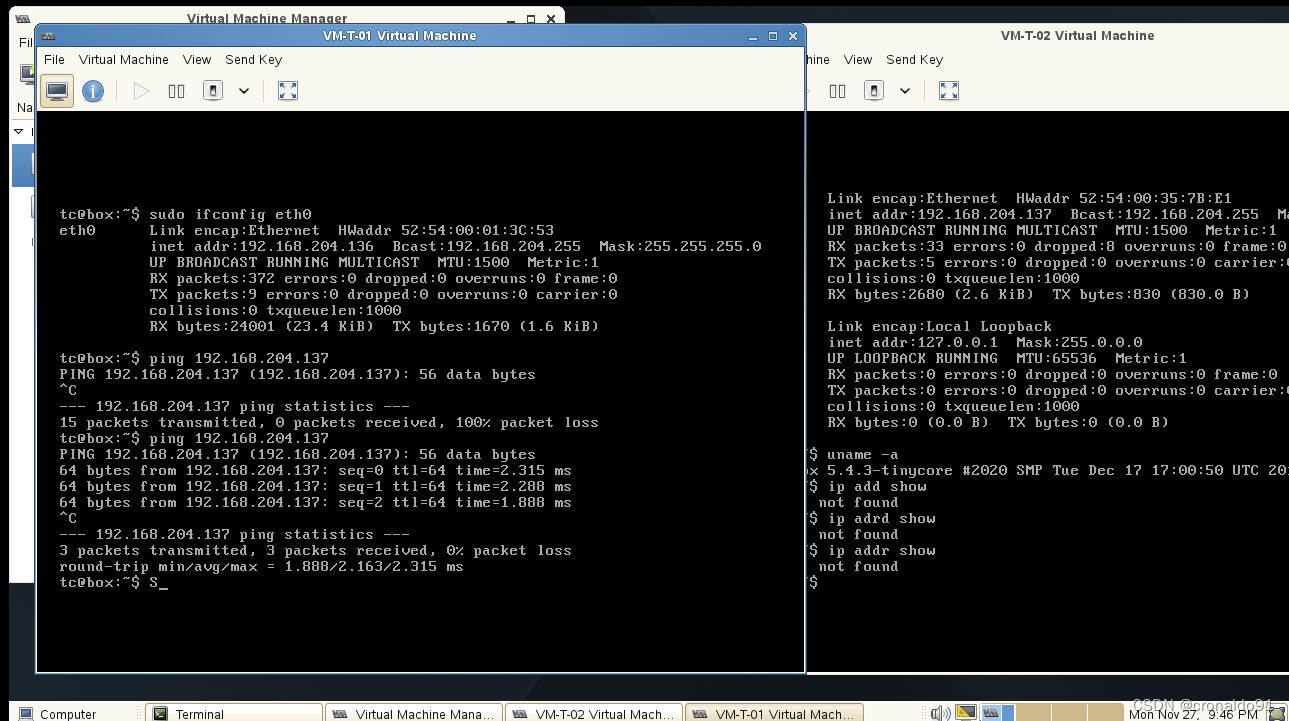Open the Send Key menu in VM-T-01
This screenshot has height=721, width=1289.
coord(254,60)
